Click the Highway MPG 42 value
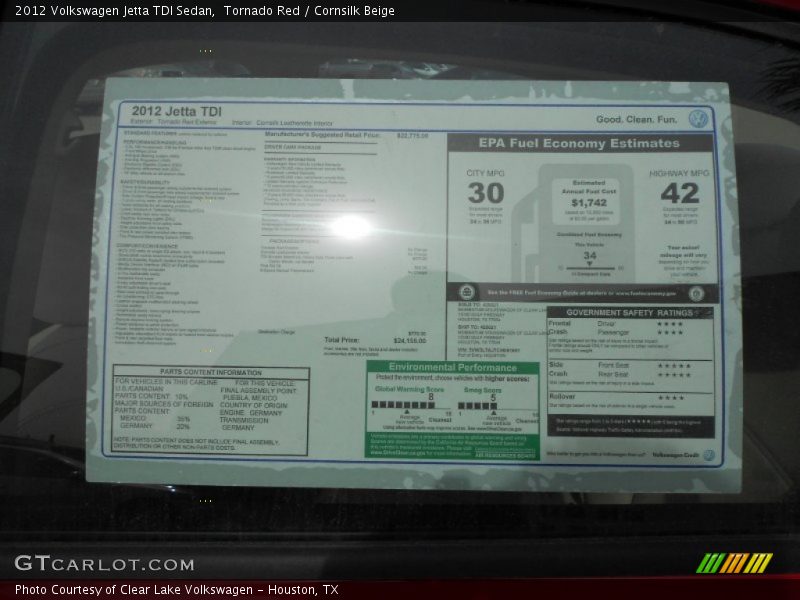 (x=679, y=193)
